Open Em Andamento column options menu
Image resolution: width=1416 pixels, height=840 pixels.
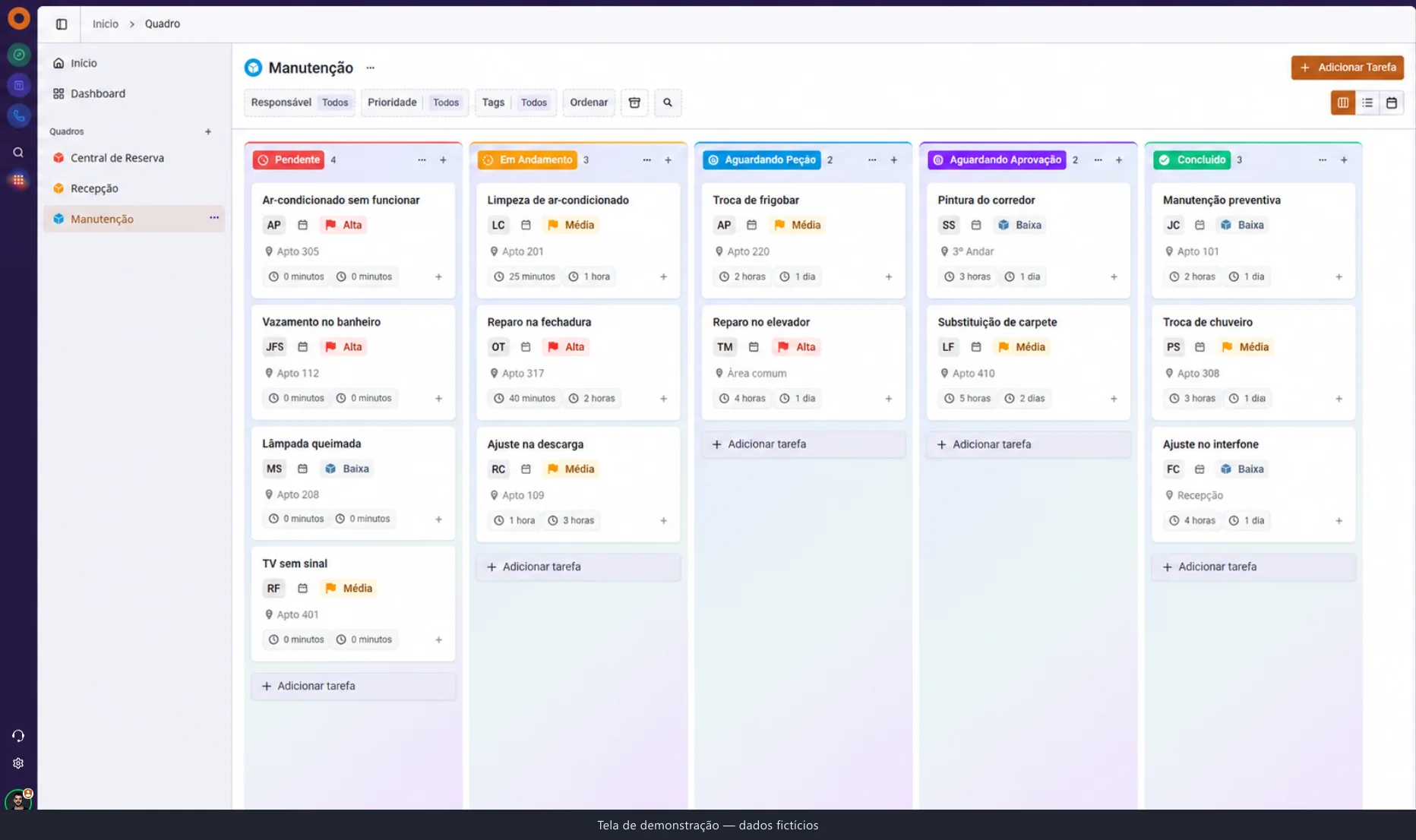coord(646,160)
